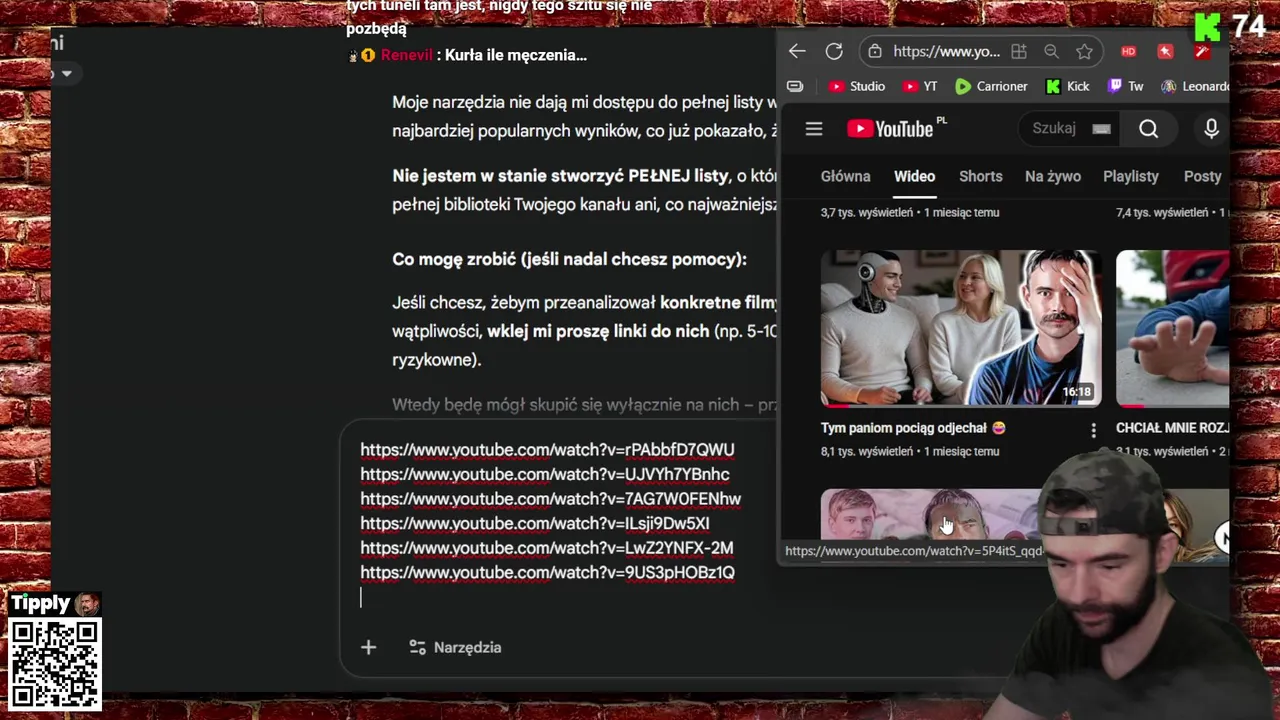This screenshot has height=720, width=1280.
Task: Open the red star extension icon
Action: click(1165, 52)
